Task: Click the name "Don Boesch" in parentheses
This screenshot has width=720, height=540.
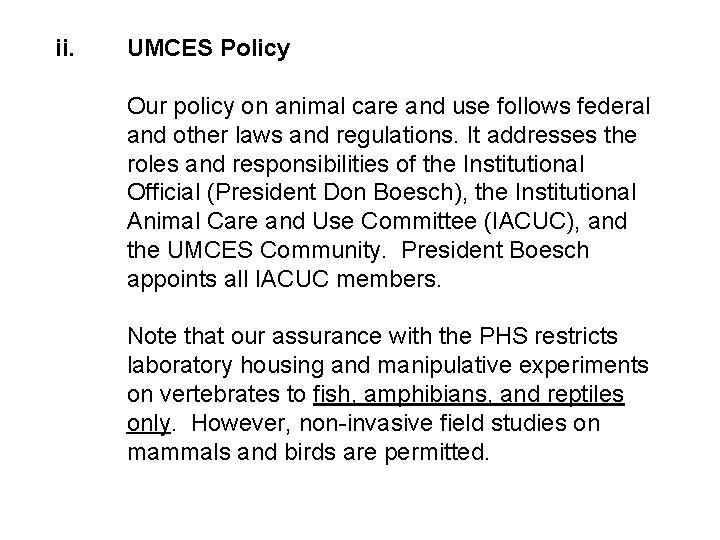Action: point(388,192)
